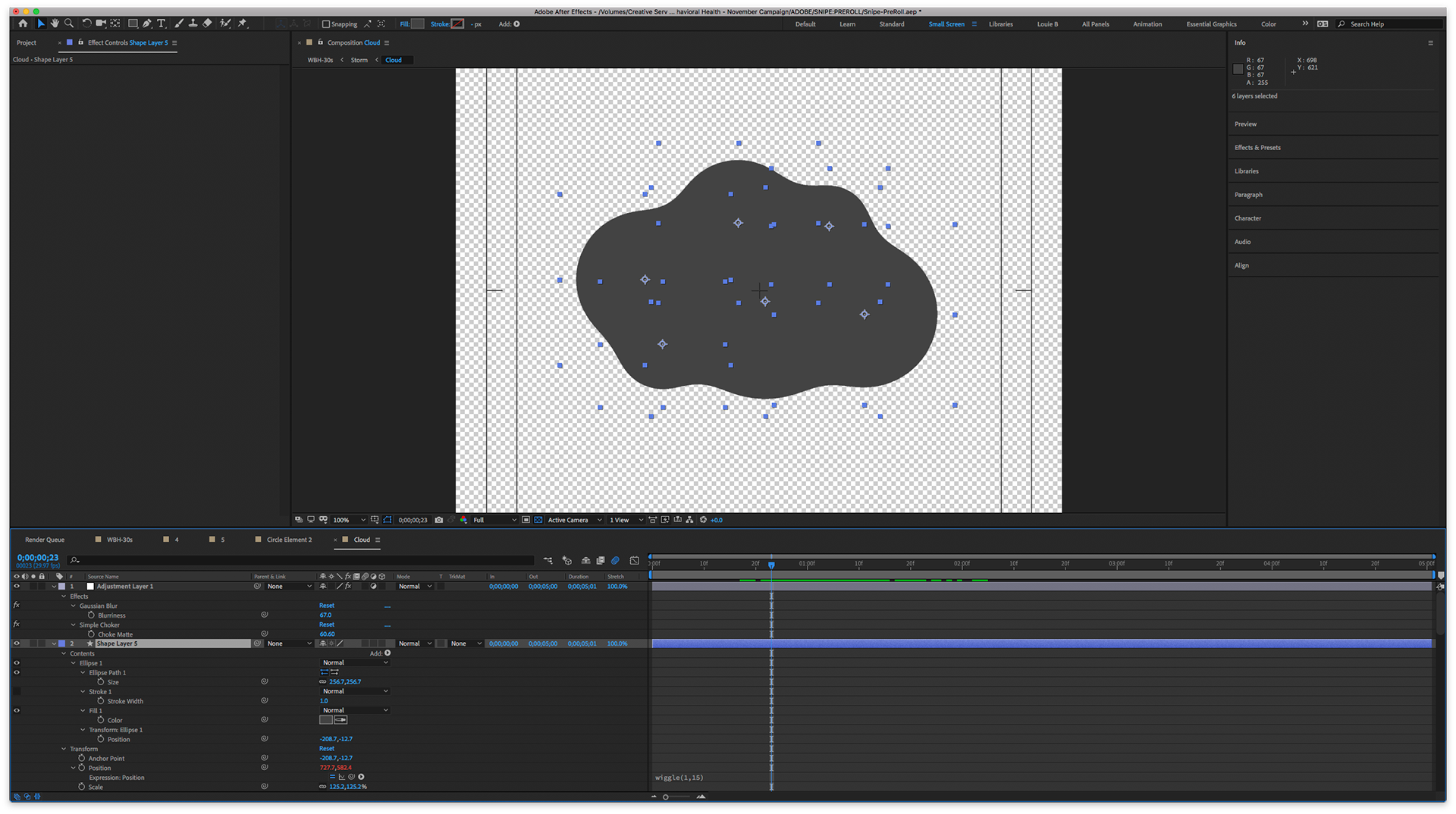Click the Reset Exposure icon in viewer footer
Image resolution: width=1456 pixels, height=814 pixels.
(703, 520)
